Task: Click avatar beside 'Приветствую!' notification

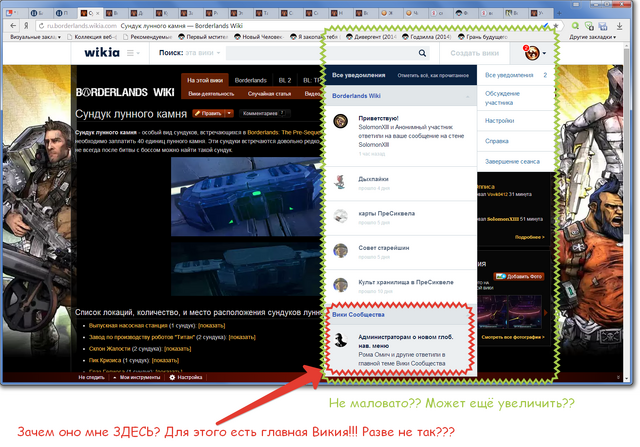Action: click(340, 121)
